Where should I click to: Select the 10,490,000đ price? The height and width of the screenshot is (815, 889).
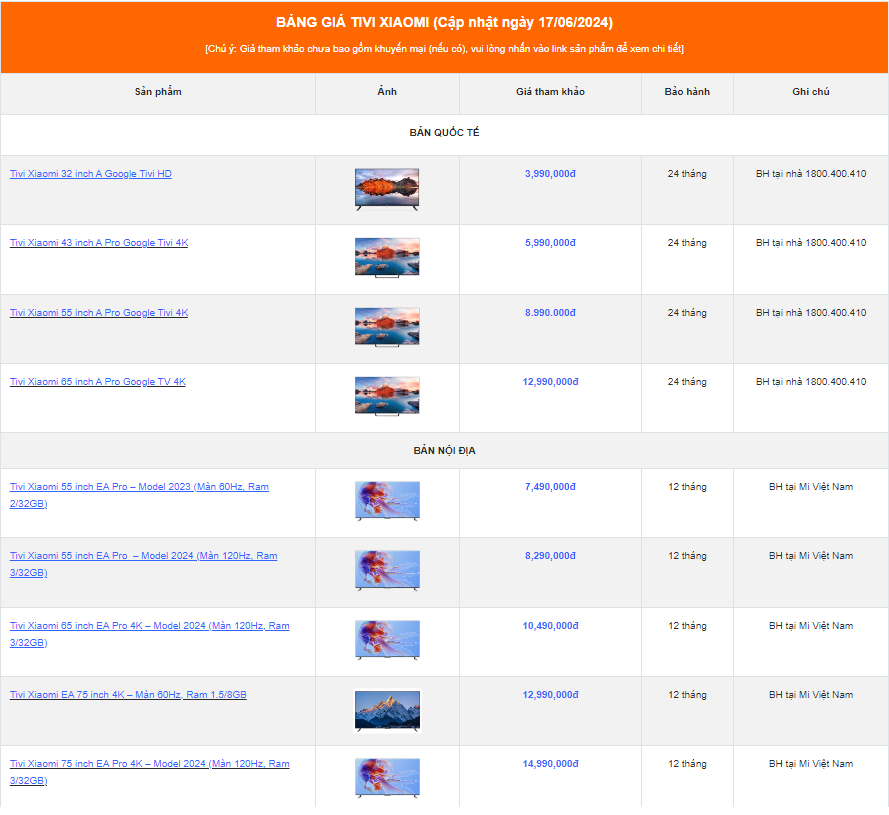pos(550,626)
